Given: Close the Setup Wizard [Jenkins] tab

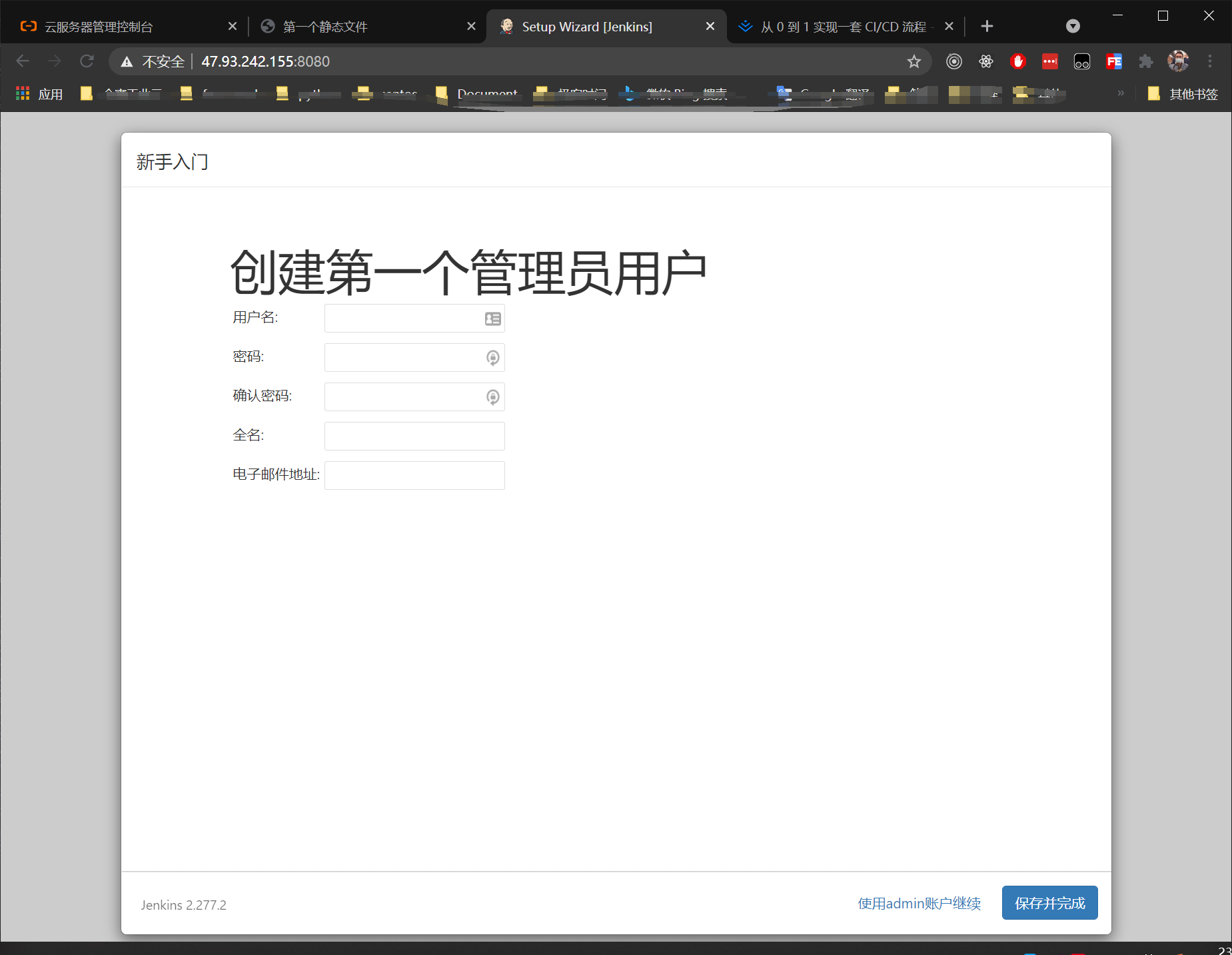Looking at the screenshot, I should 710,26.
